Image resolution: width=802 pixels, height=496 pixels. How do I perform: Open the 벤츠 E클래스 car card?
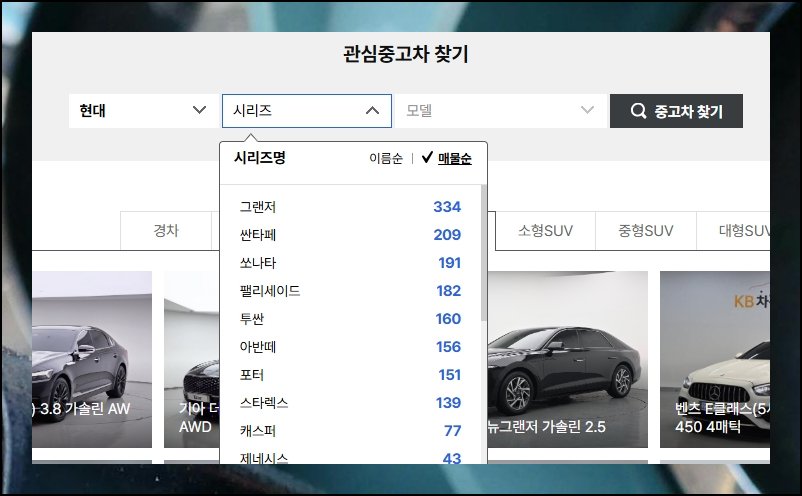[715, 359]
